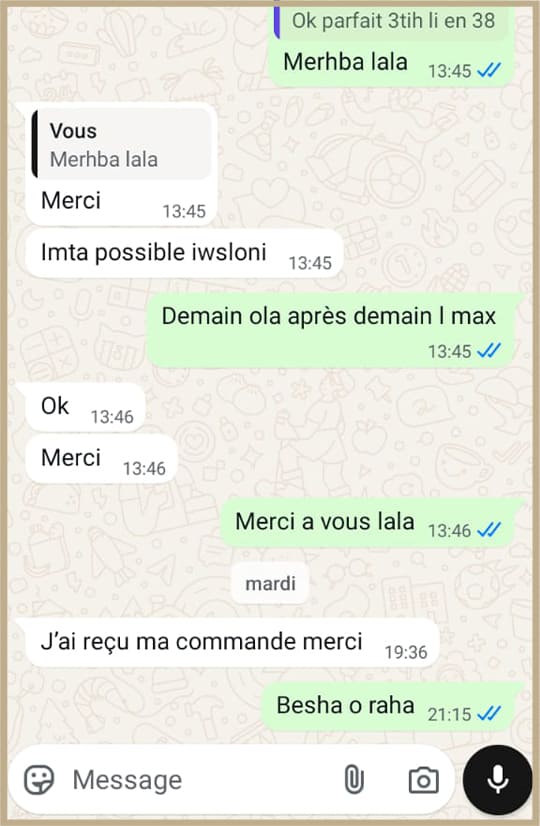Tap the 'Merci' message sent at 13:46

tap(101, 459)
